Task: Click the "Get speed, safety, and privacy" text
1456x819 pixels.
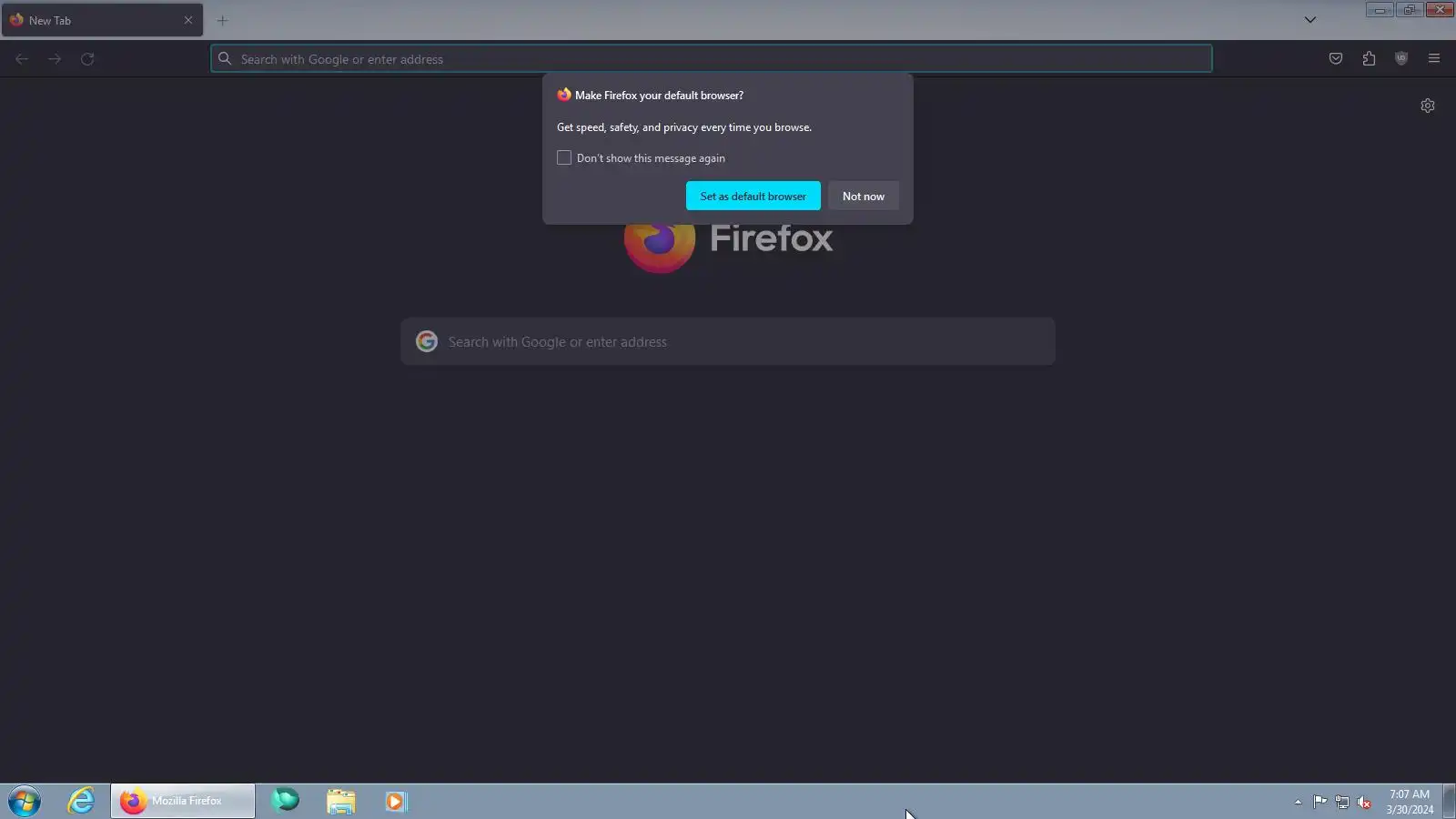Action: [x=684, y=127]
